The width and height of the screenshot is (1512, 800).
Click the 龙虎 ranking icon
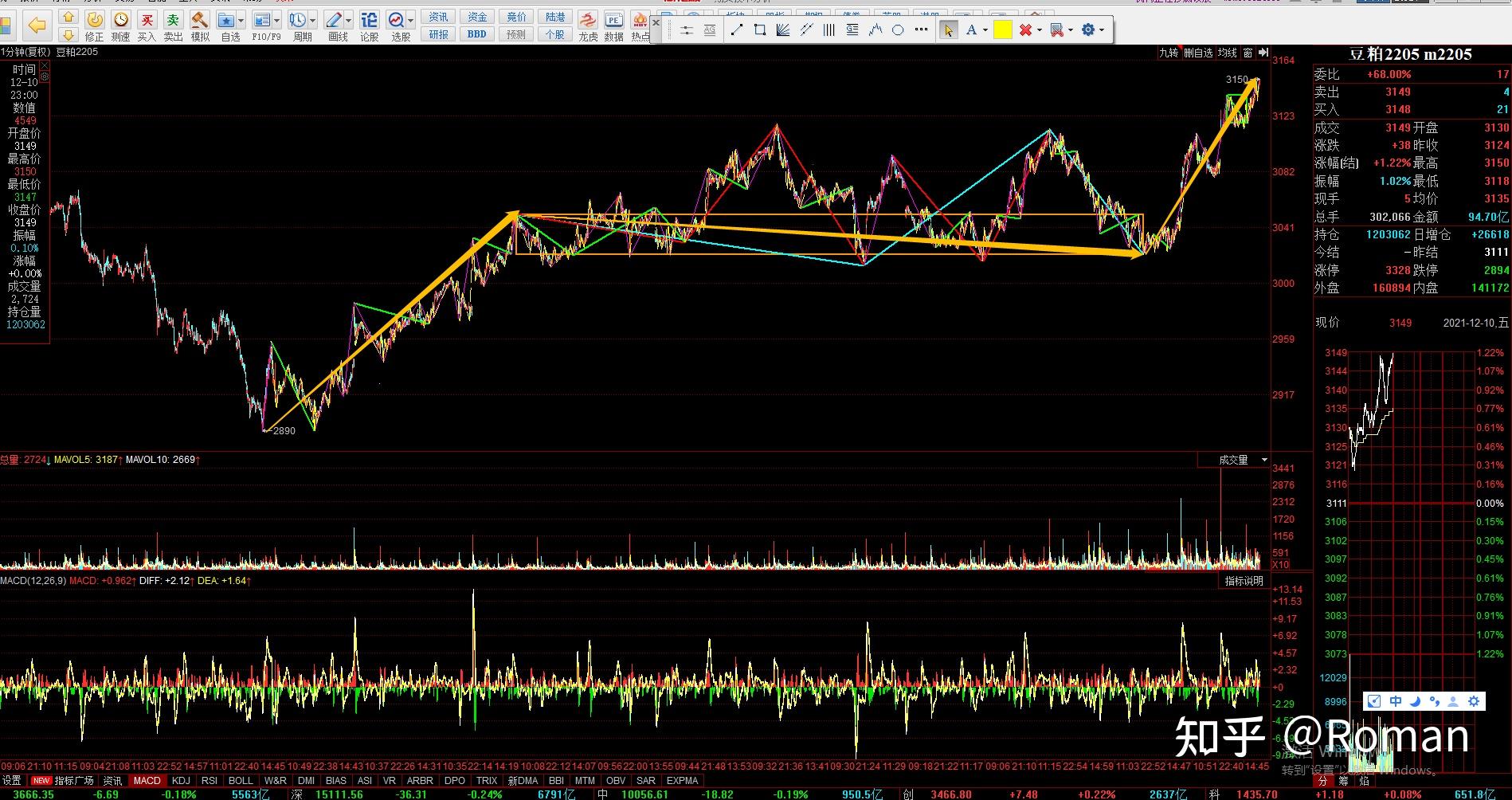coord(588,25)
